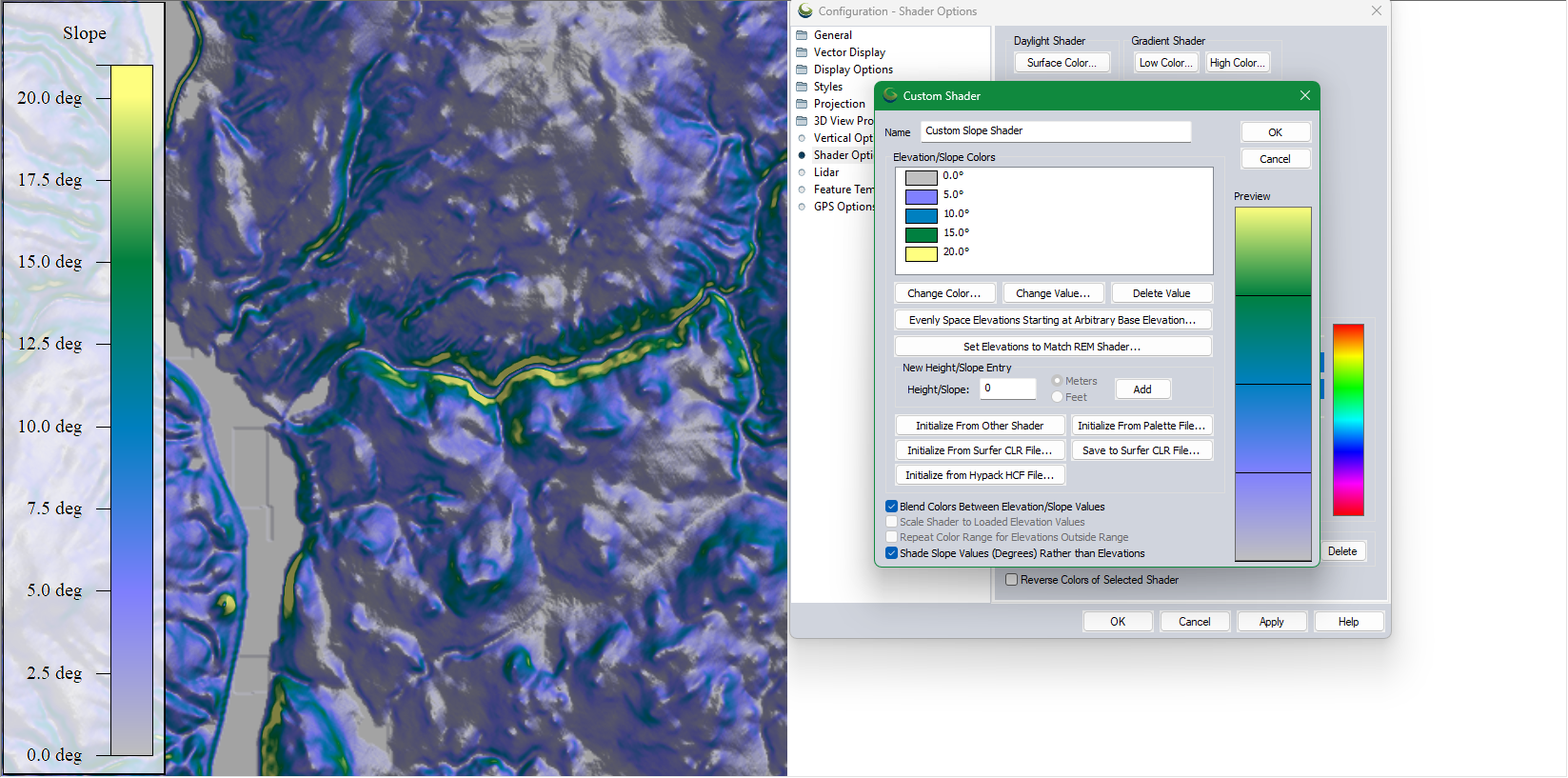Image resolution: width=1568 pixels, height=778 pixels.
Task: Click Initialize From Surfer CLR File...
Action: 980,450
